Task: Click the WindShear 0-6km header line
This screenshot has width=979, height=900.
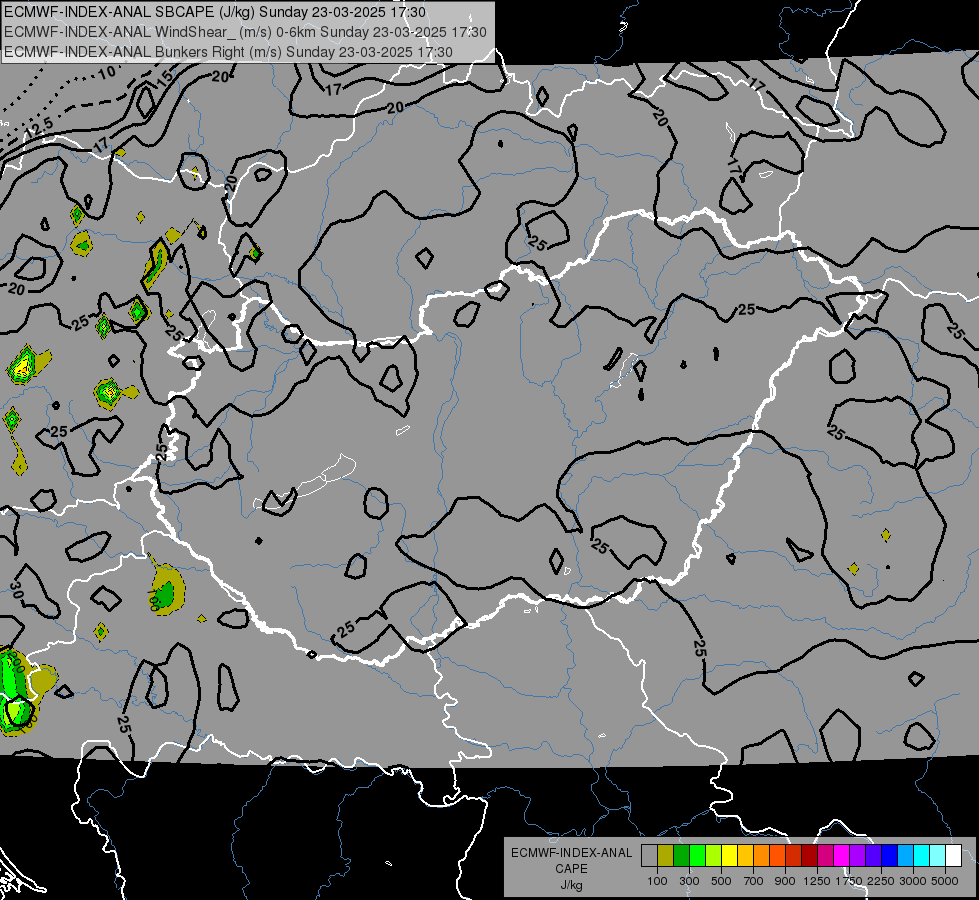Action: point(245,32)
